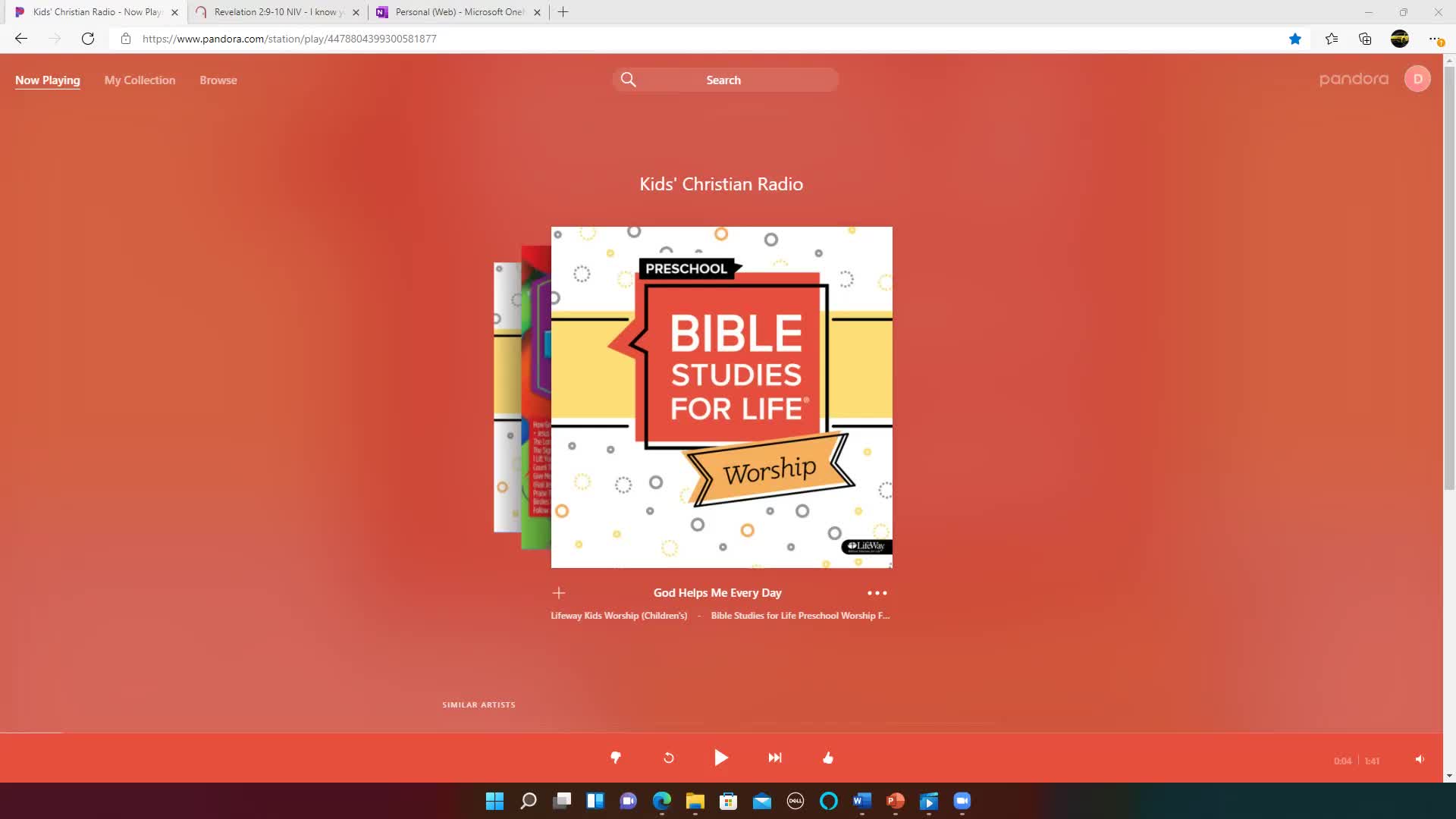The height and width of the screenshot is (819, 1456).
Task: Click the Pandora logo
Action: [x=1354, y=79]
